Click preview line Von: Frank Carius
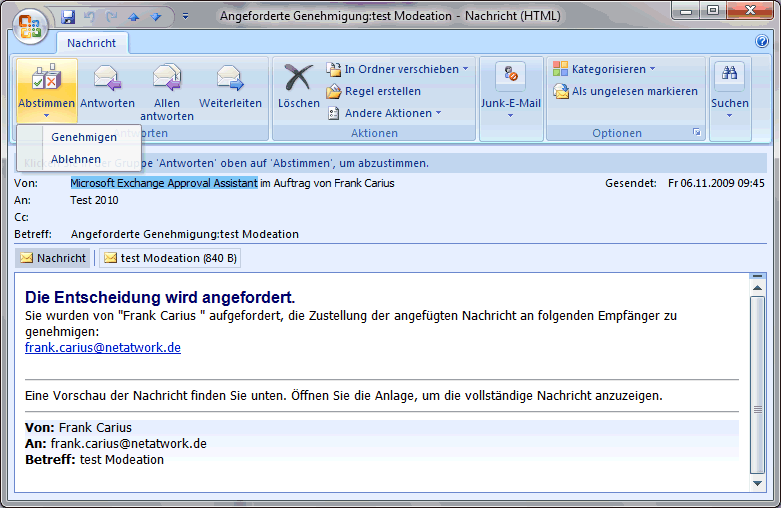781x508 pixels. pos(78,428)
